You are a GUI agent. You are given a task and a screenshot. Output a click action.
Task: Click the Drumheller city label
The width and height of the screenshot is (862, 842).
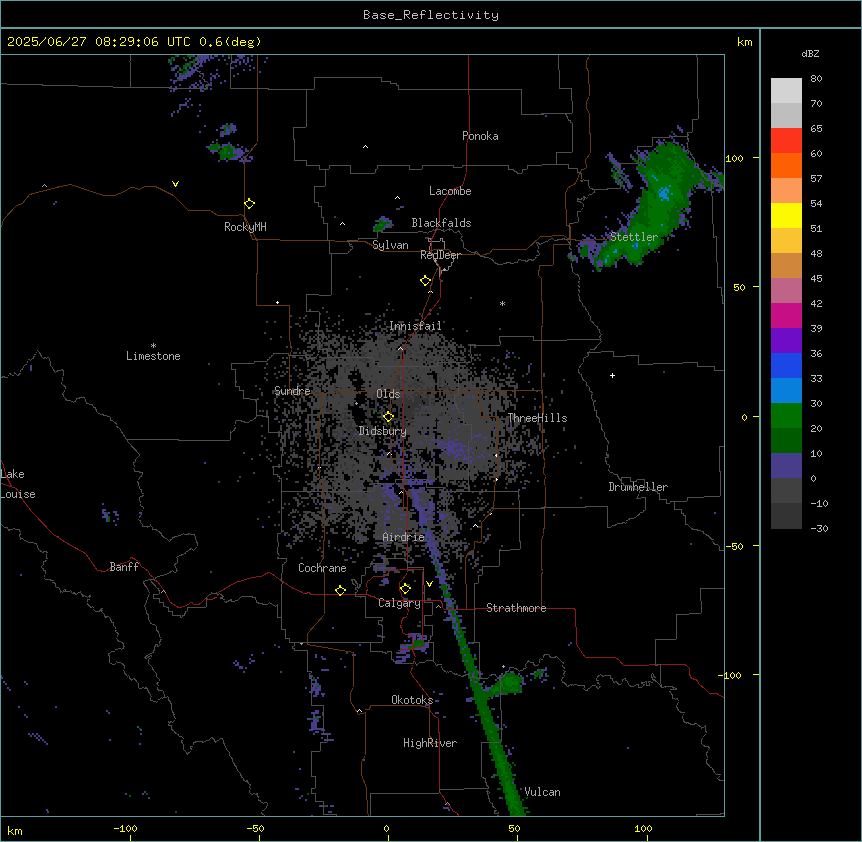pyautogui.click(x=638, y=487)
